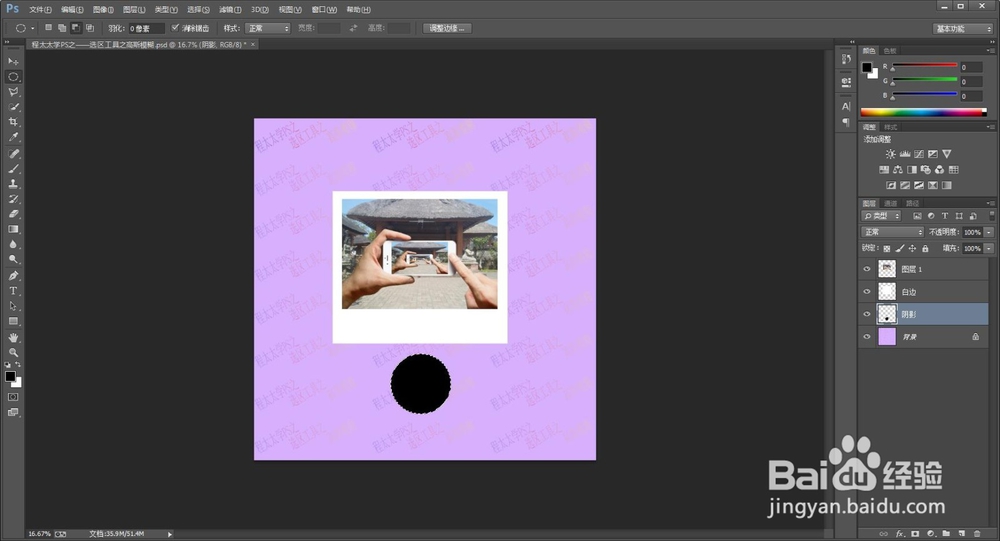Select the Horizontal Type tool
Image resolution: width=1000 pixels, height=541 pixels.
pos(13,291)
